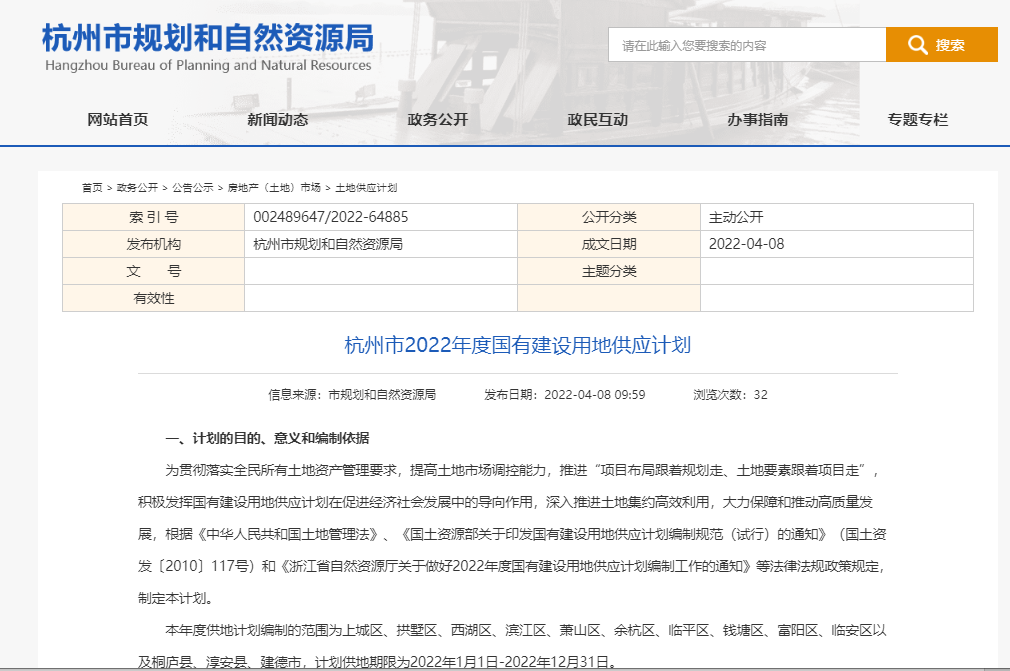Open the 网站首页 navigation item

(118, 120)
